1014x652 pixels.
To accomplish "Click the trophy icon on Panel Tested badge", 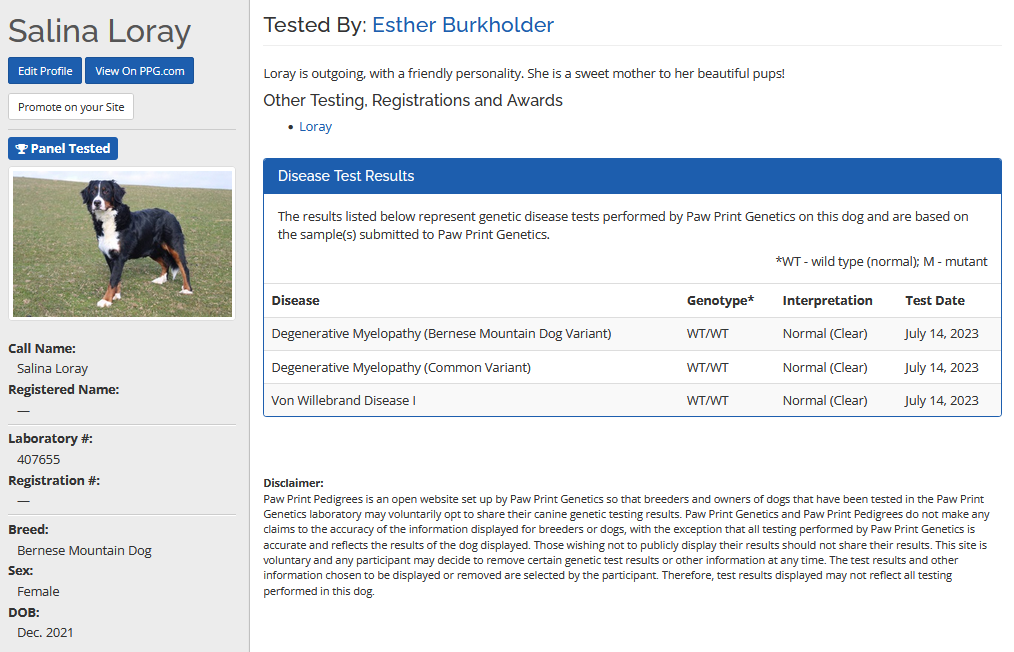I will coord(22,149).
